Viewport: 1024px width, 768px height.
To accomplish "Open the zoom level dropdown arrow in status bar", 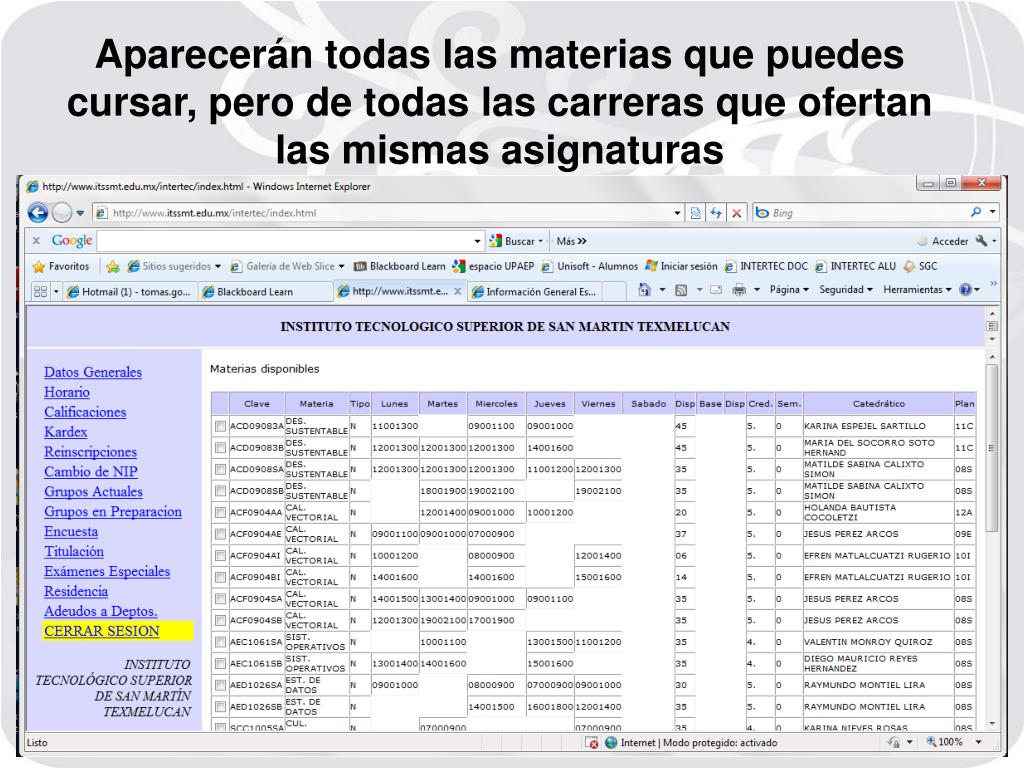I will (978, 742).
